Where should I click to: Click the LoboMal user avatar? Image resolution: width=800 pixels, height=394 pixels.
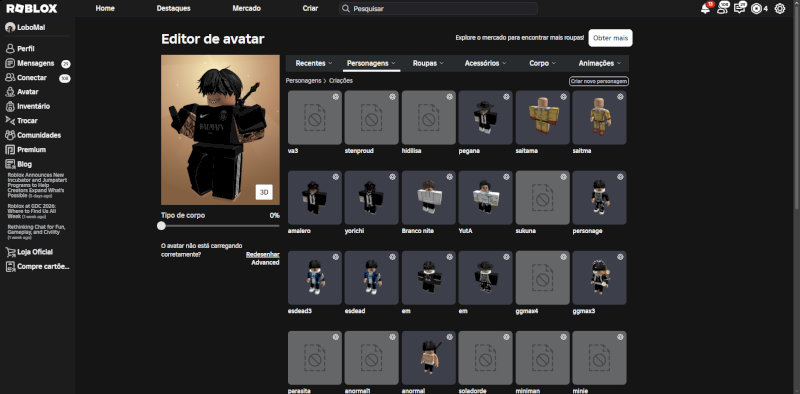[10, 28]
